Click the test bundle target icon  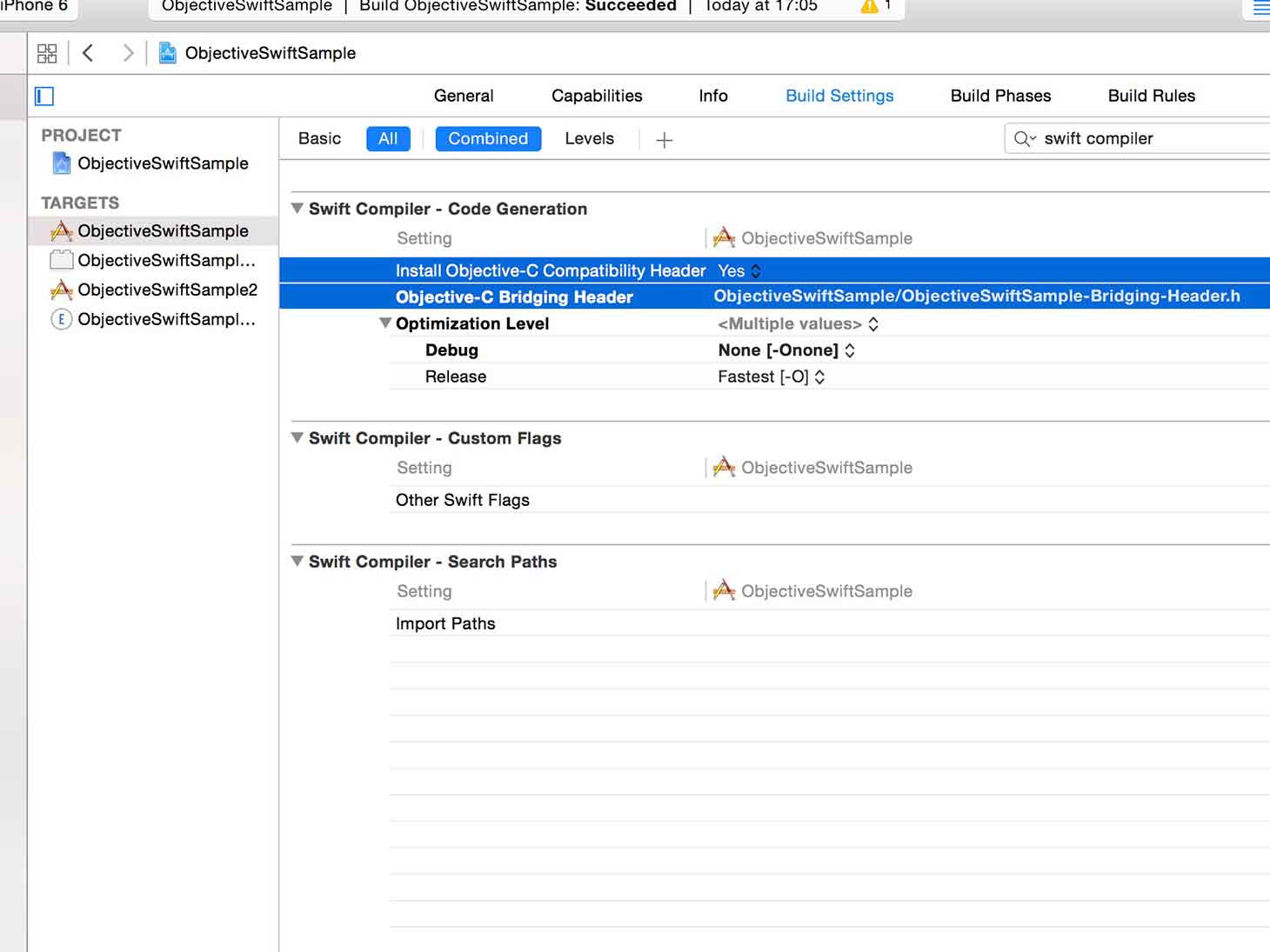[x=61, y=260]
